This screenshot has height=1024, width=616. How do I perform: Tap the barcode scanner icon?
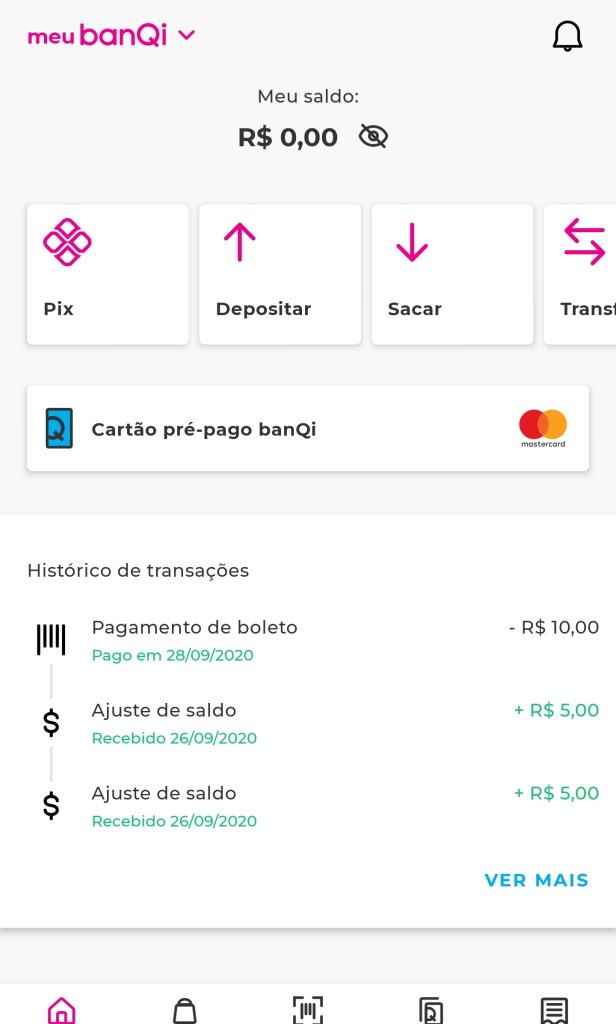308,1009
